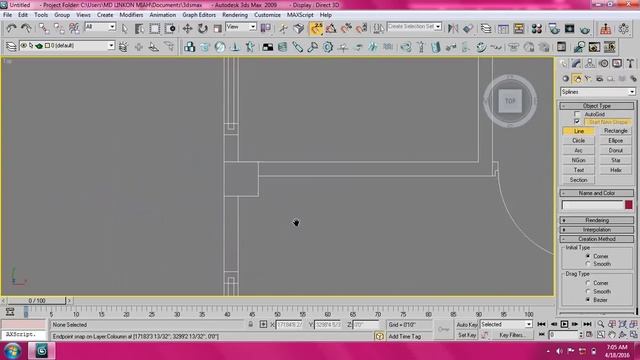Switch to the Display panel tab
This screenshot has height=360, width=640.
point(617,63)
